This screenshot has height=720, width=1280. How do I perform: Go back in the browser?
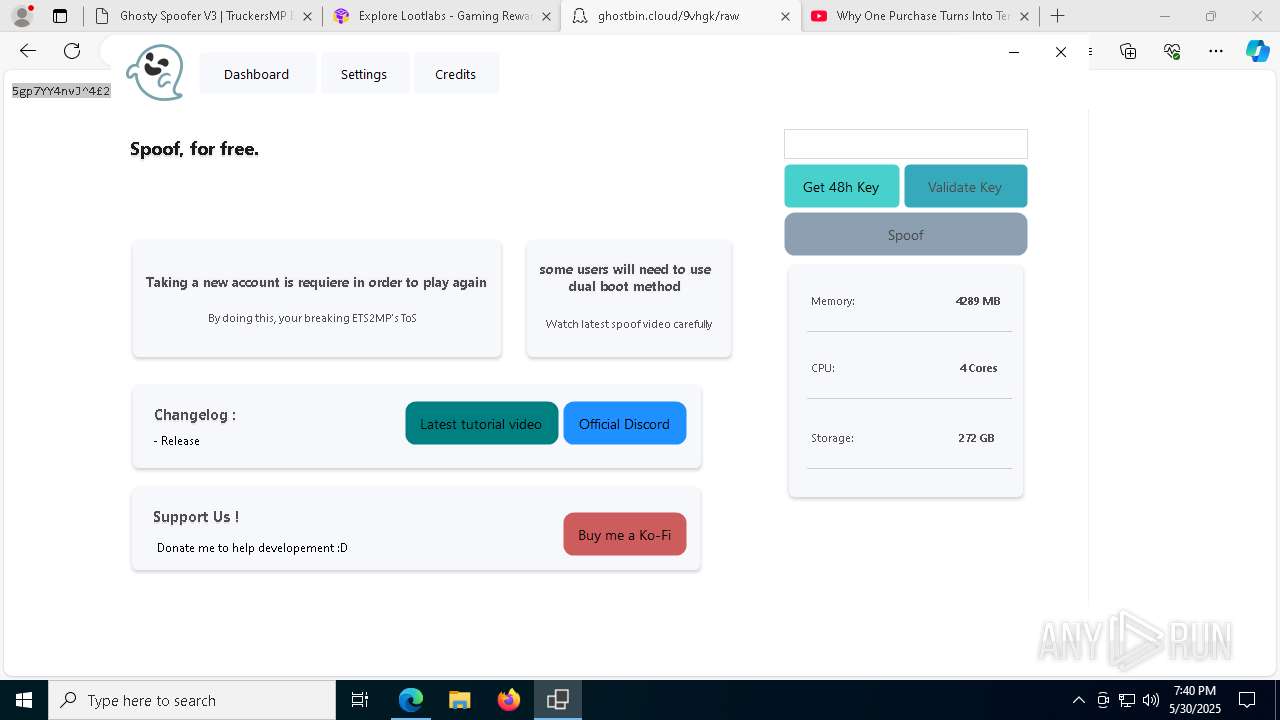(28, 51)
